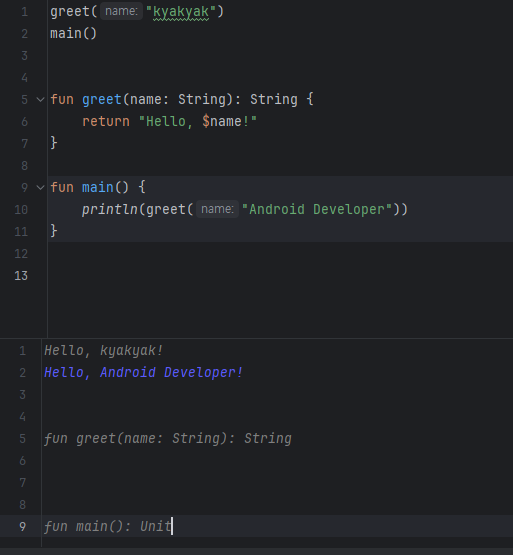
Task: Click the name: hint before "Android Developer"
Action: click(217, 209)
